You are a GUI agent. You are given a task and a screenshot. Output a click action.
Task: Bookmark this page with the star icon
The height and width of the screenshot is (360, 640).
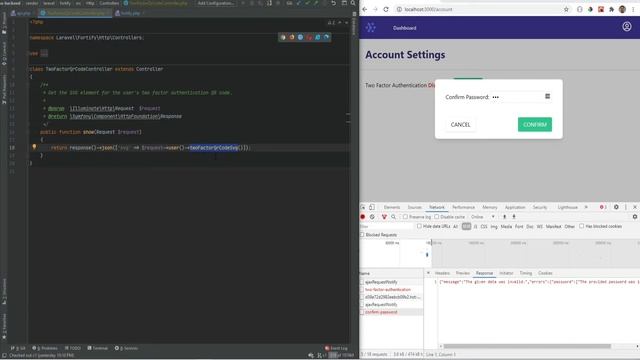pyautogui.click(x=566, y=9)
